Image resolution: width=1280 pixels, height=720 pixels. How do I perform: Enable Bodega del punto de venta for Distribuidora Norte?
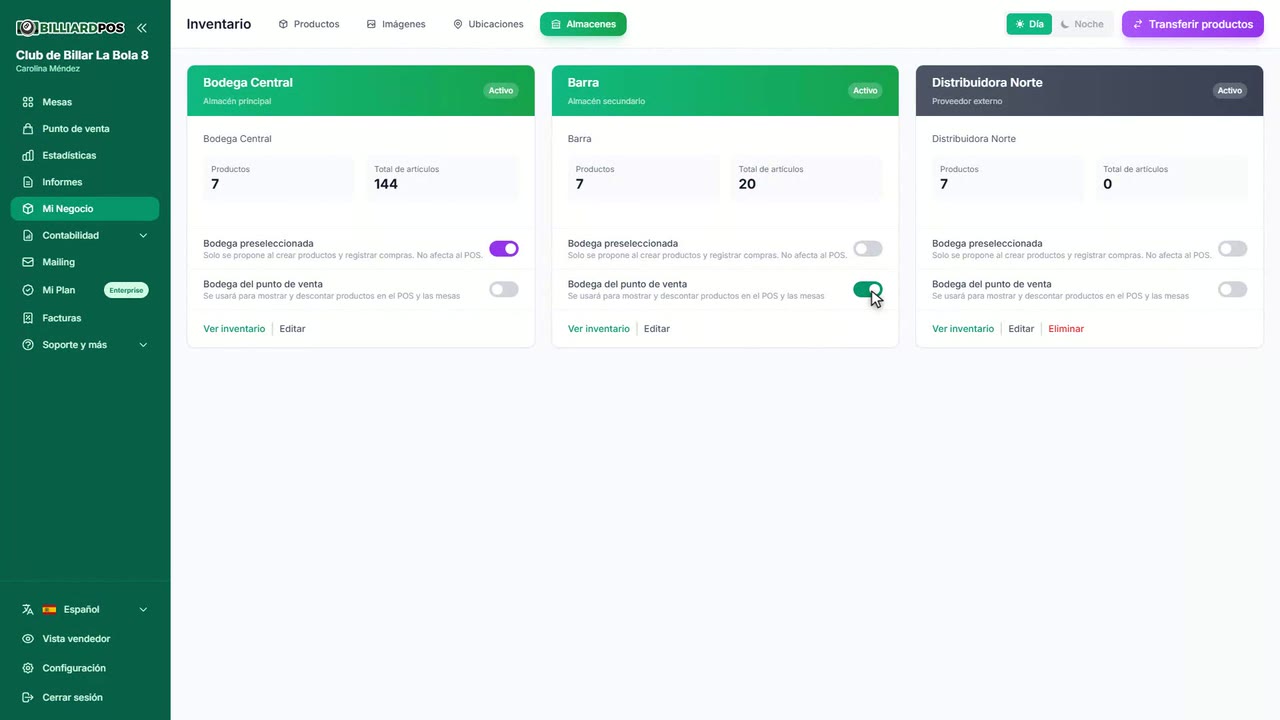coord(1232,289)
